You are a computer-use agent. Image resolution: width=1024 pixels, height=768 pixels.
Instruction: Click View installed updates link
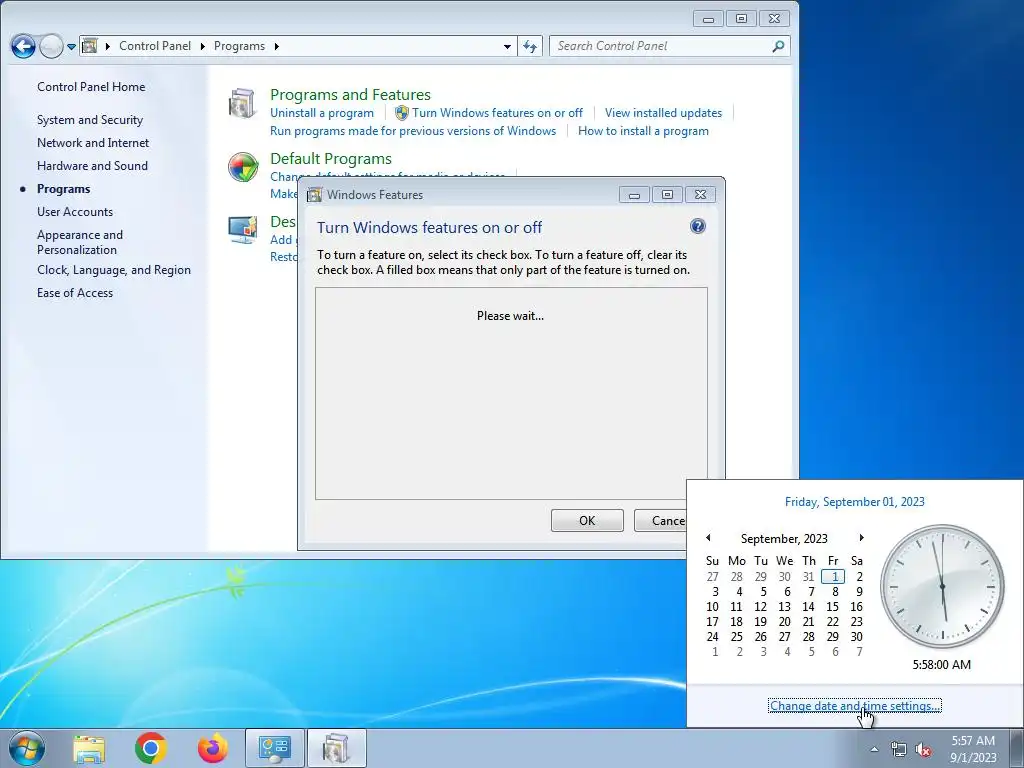tap(664, 113)
